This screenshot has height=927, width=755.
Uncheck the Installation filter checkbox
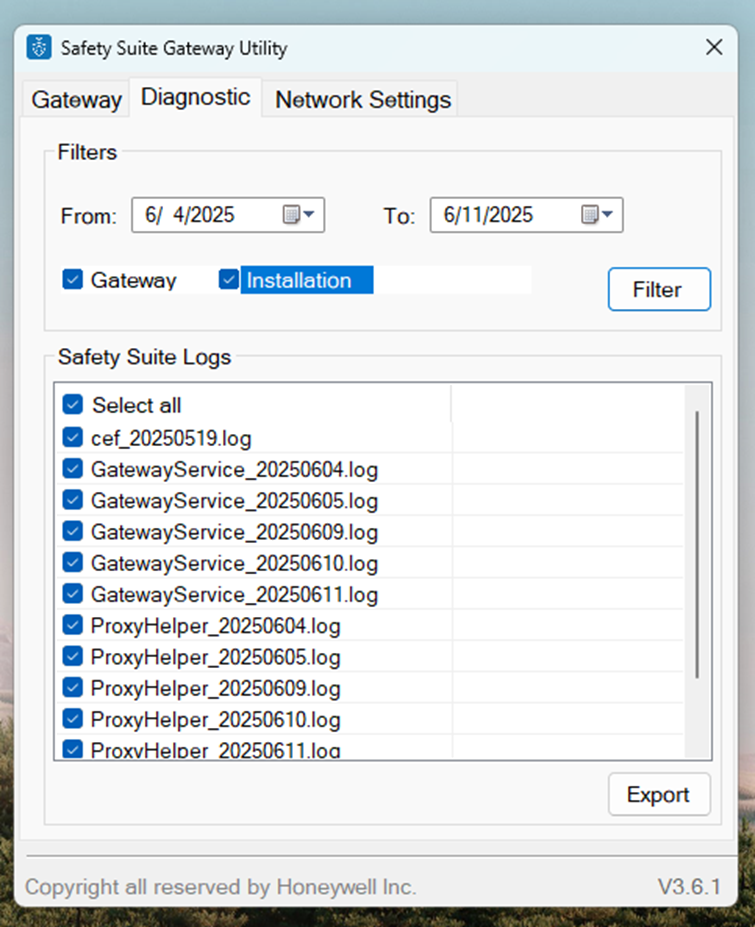[229, 279]
